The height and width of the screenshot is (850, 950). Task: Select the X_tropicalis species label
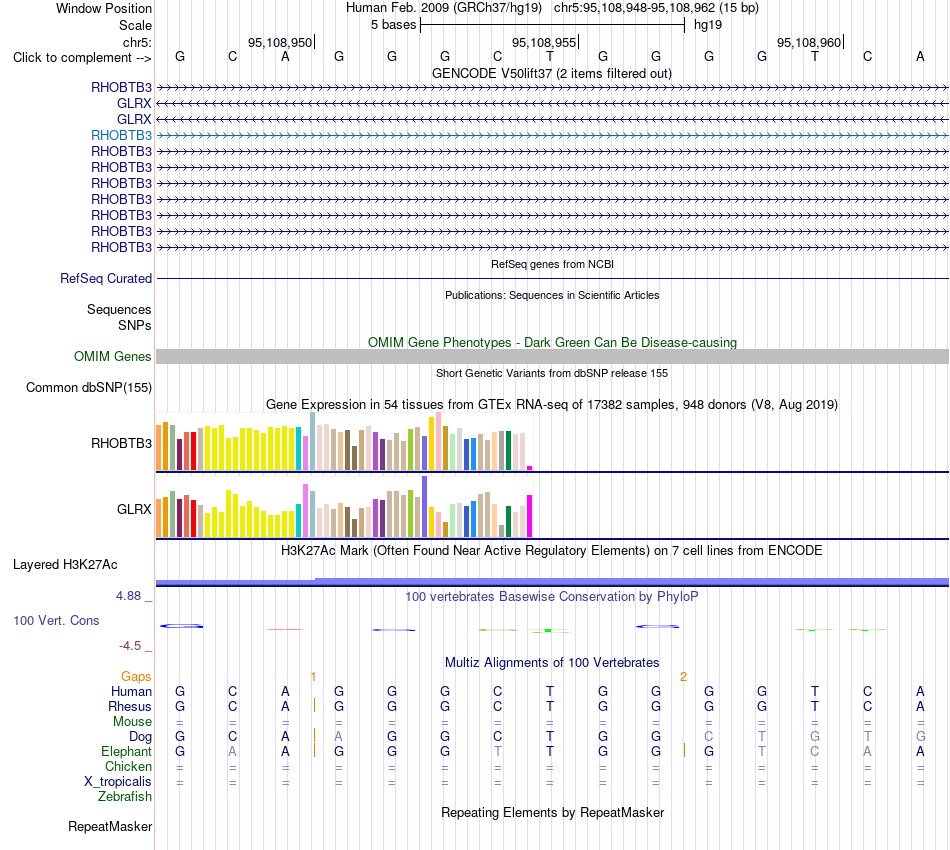pos(118,782)
